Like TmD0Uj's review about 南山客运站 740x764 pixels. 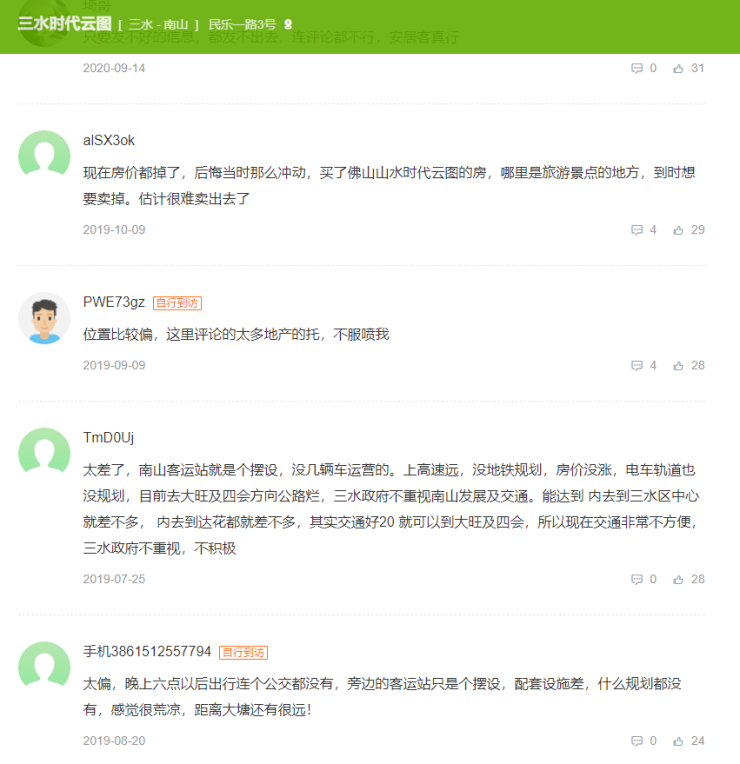point(679,579)
